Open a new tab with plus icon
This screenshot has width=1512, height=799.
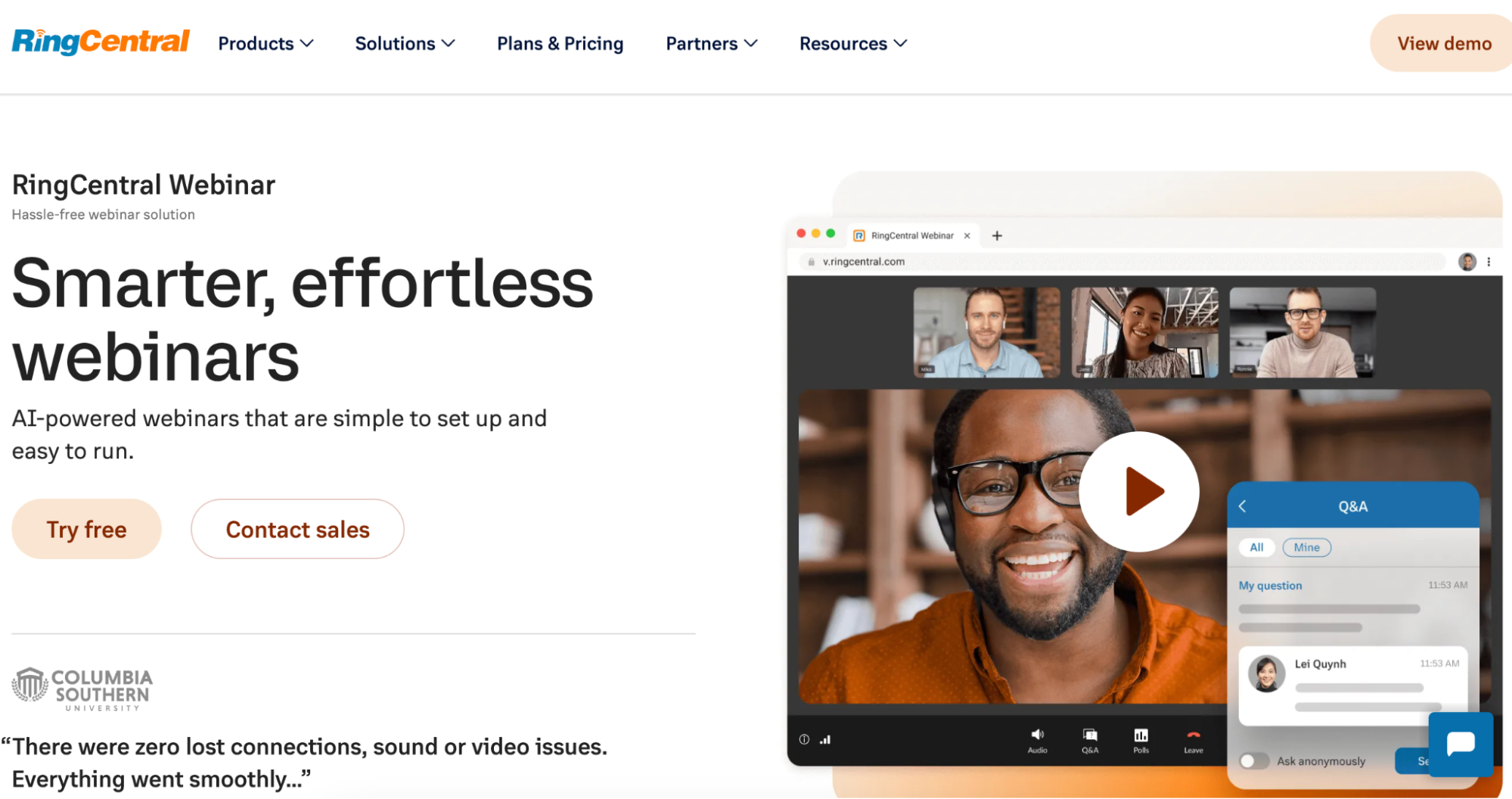click(x=997, y=236)
